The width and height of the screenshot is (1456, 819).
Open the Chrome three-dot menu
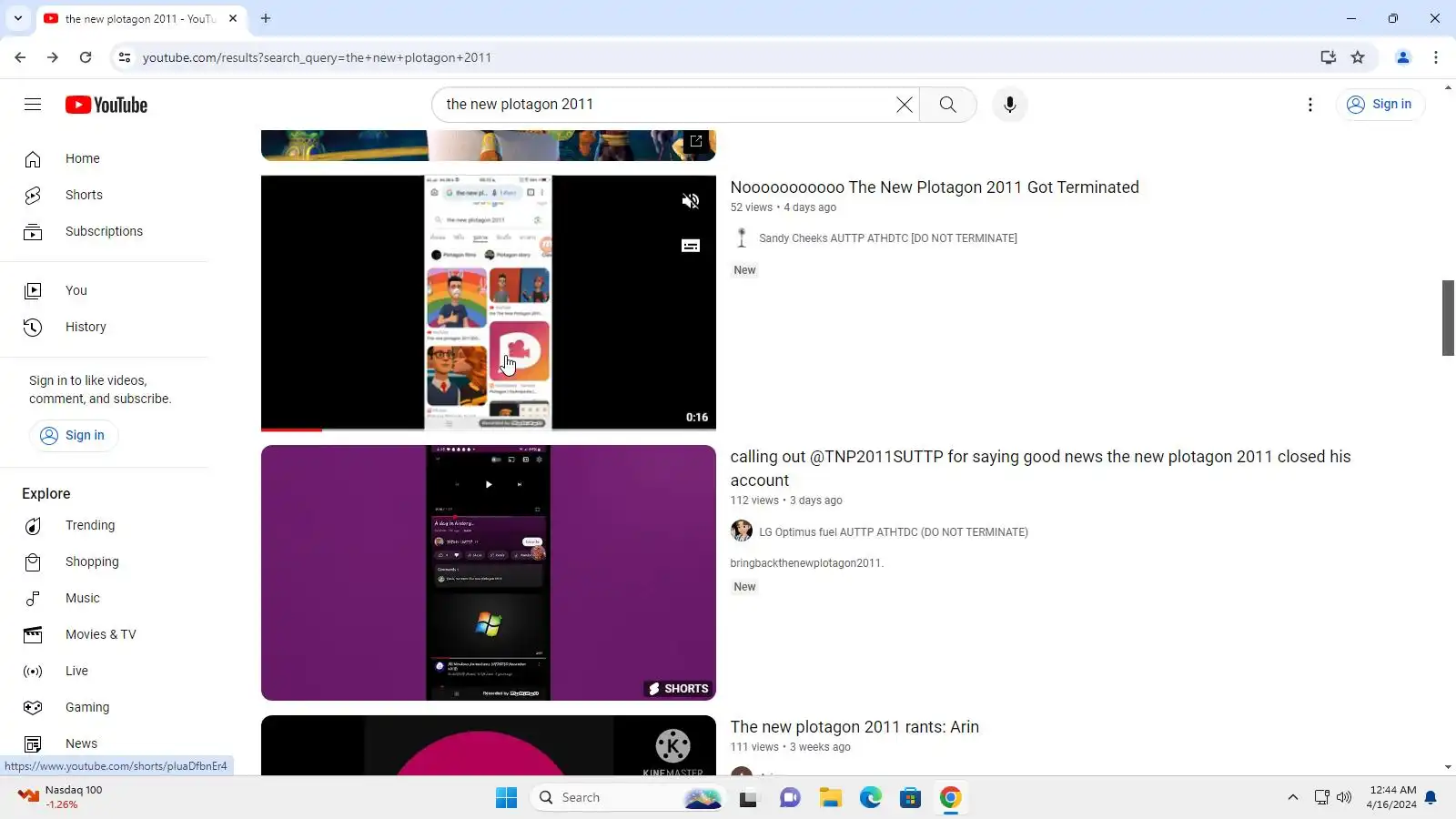coord(1436,57)
